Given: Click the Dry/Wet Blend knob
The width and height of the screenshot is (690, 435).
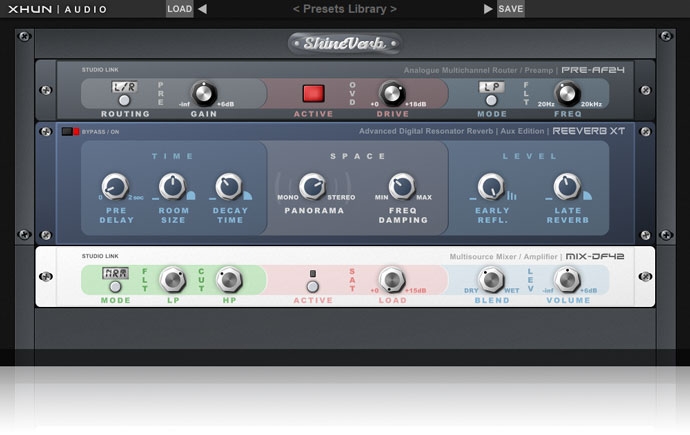Looking at the screenshot, I should (x=490, y=280).
